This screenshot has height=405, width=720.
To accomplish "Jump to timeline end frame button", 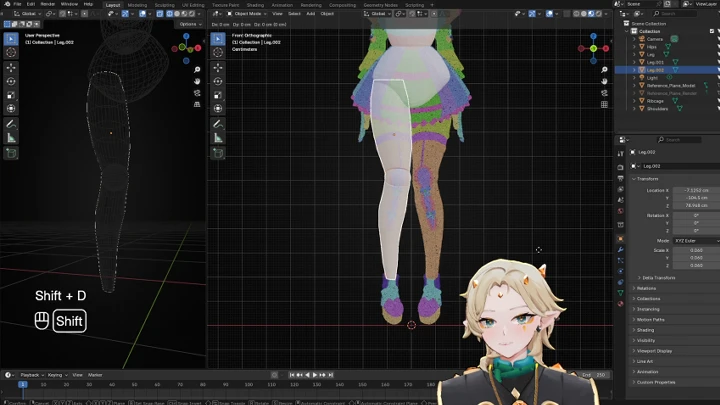I will click(330, 375).
